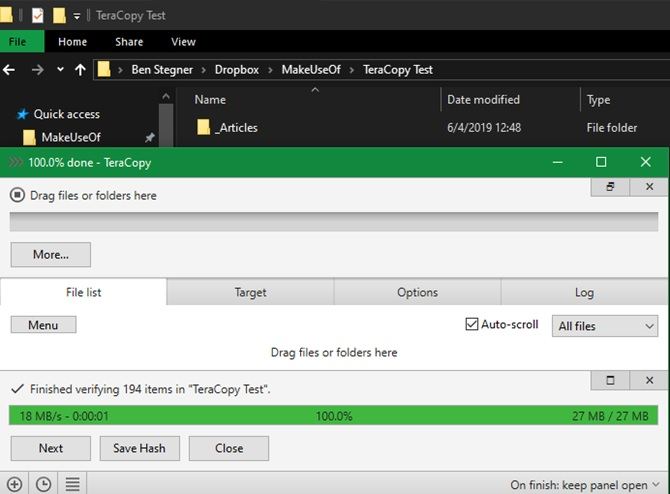Click the green 100% progress bar
Viewport: 670px width, 494px height.
pos(334,415)
